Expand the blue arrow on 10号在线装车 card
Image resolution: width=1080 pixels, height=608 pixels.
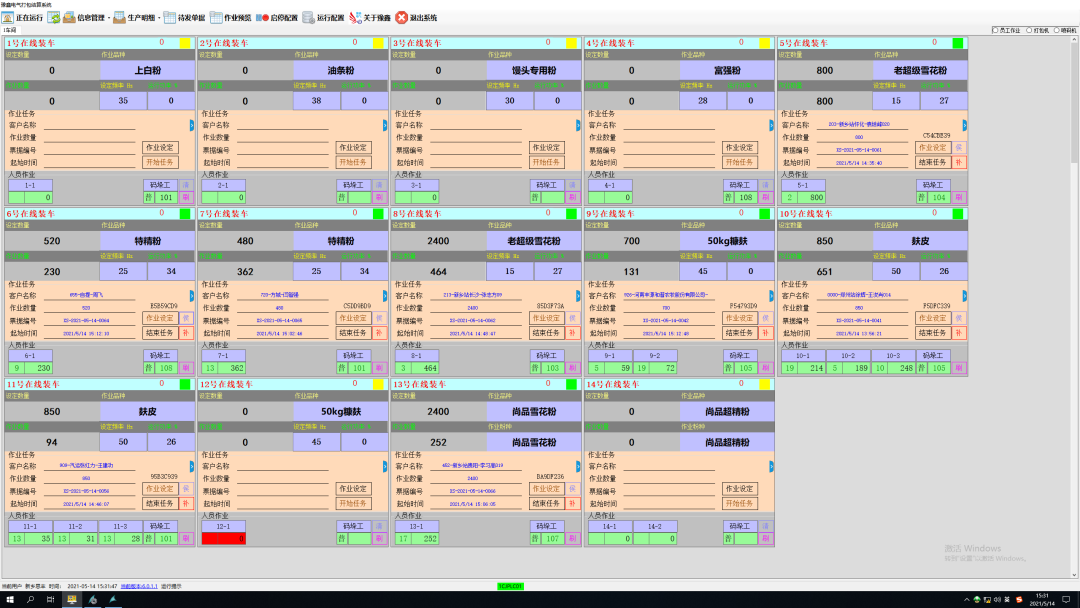(x=964, y=296)
